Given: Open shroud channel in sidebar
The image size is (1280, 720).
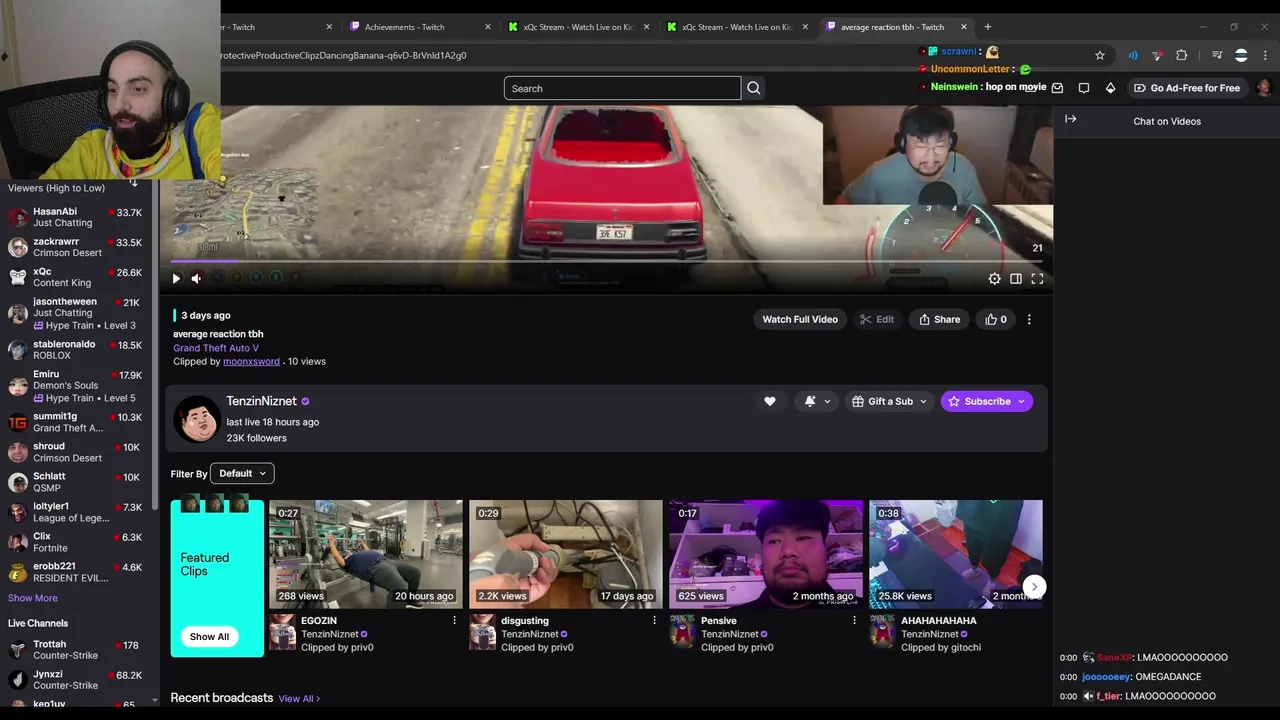Looking at the screenshot, I should (x=78, y=452).
